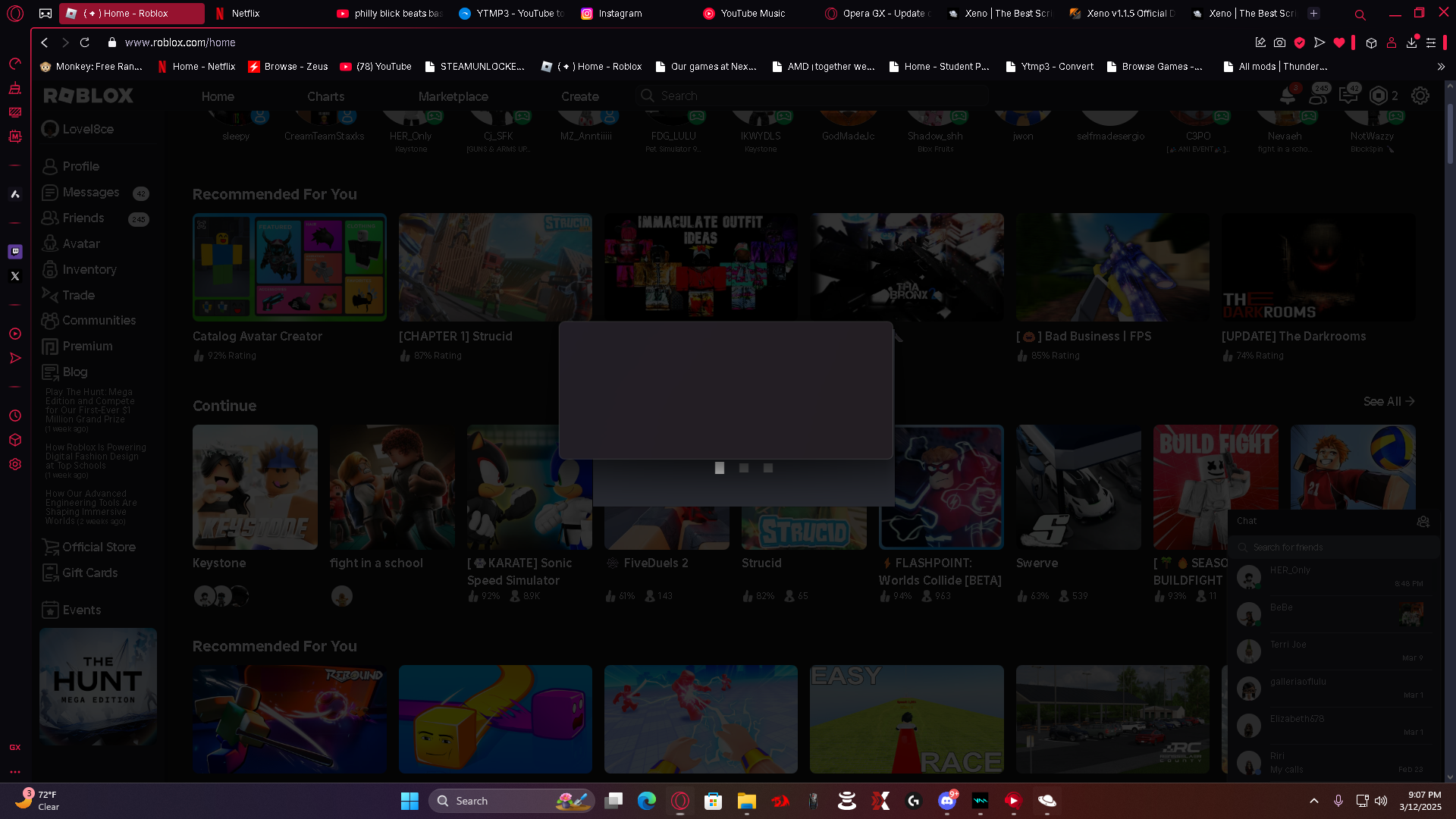1456x819 pixels.
Task: Open the downloads icon in browser toolbar
Action: point(1411,42)
